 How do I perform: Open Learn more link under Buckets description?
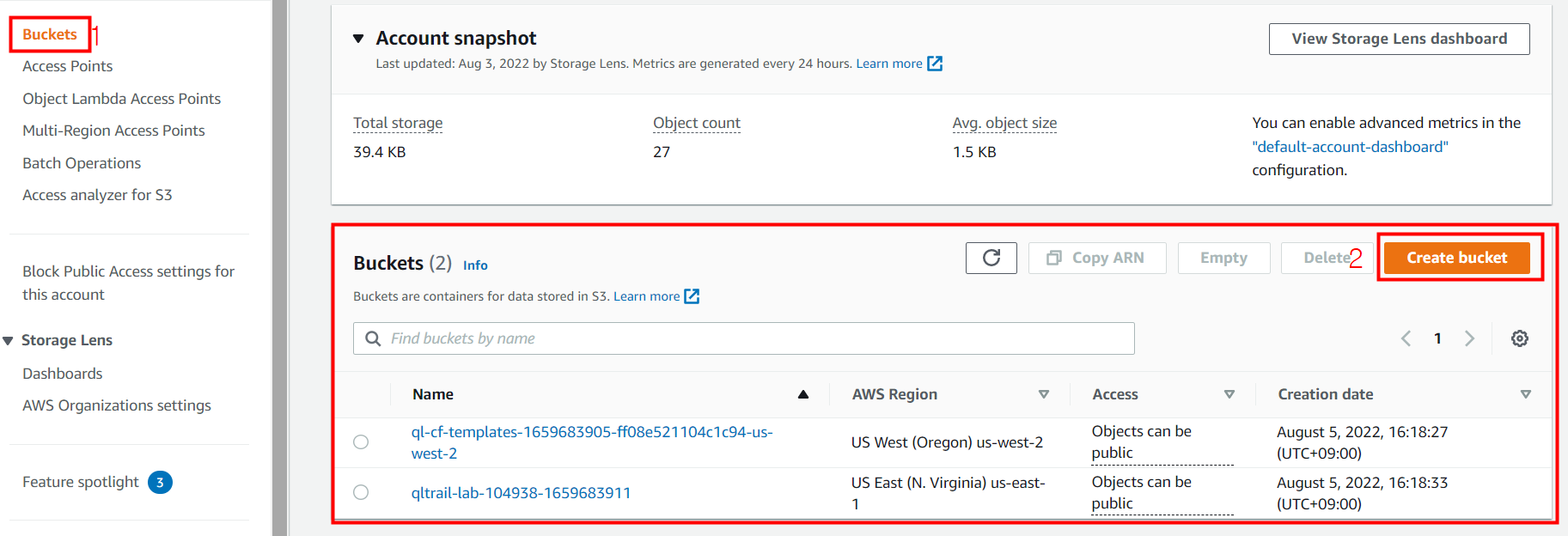click(x=646, y=296)
